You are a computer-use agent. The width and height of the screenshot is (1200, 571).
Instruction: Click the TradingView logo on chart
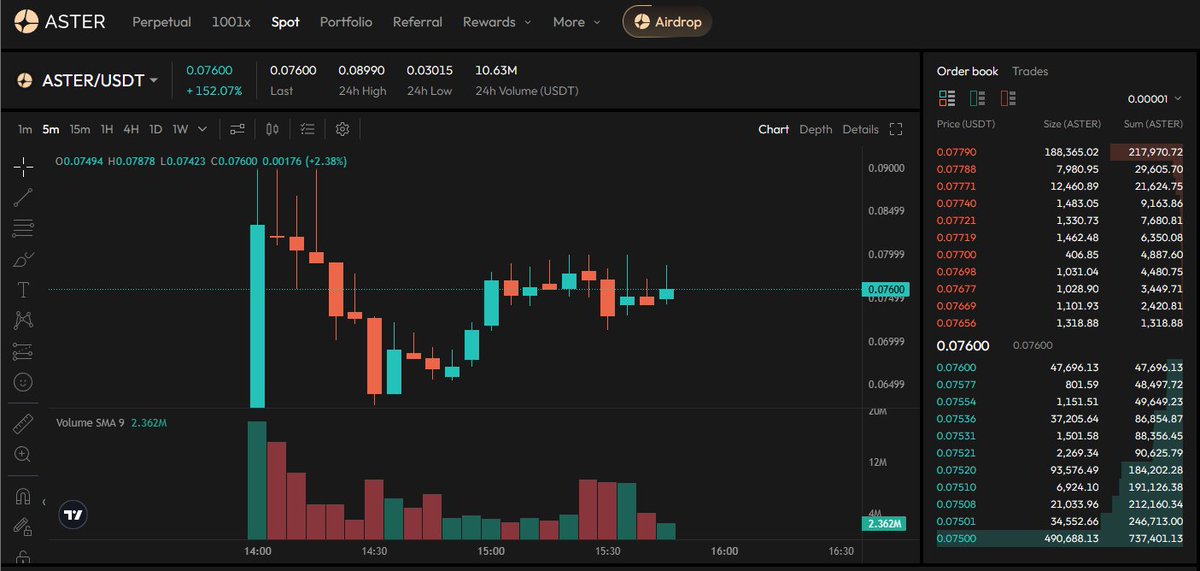click(73, 515)
